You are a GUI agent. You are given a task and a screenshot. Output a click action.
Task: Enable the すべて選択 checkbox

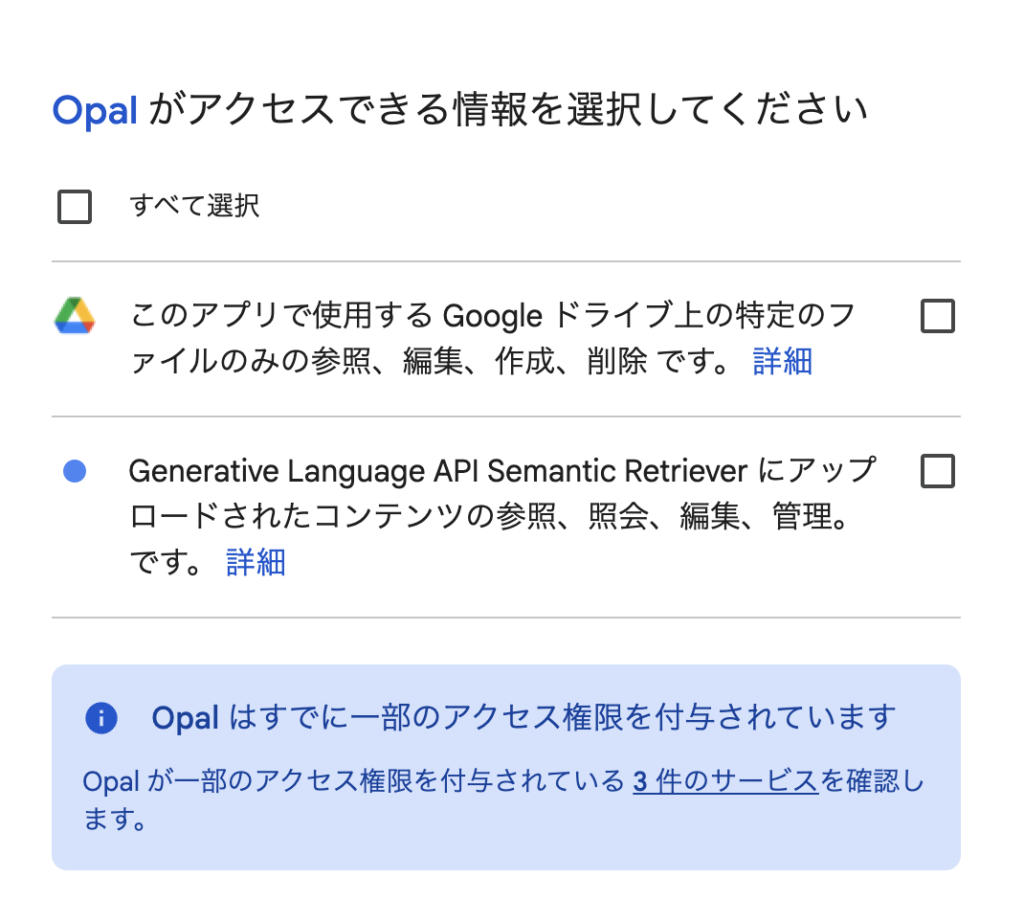click(x=74, y=207)
